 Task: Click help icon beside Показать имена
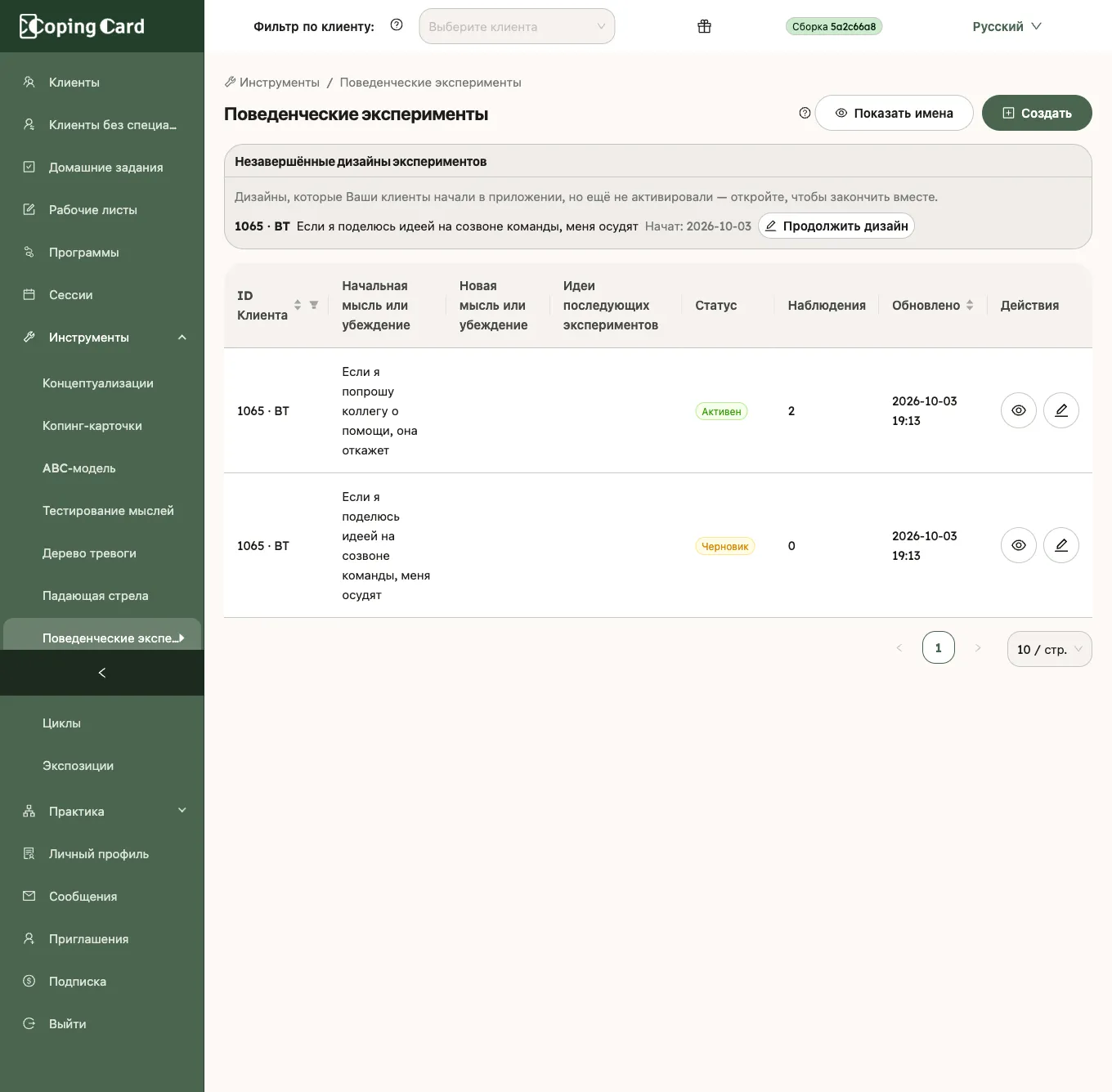click(x=805, y=113)
